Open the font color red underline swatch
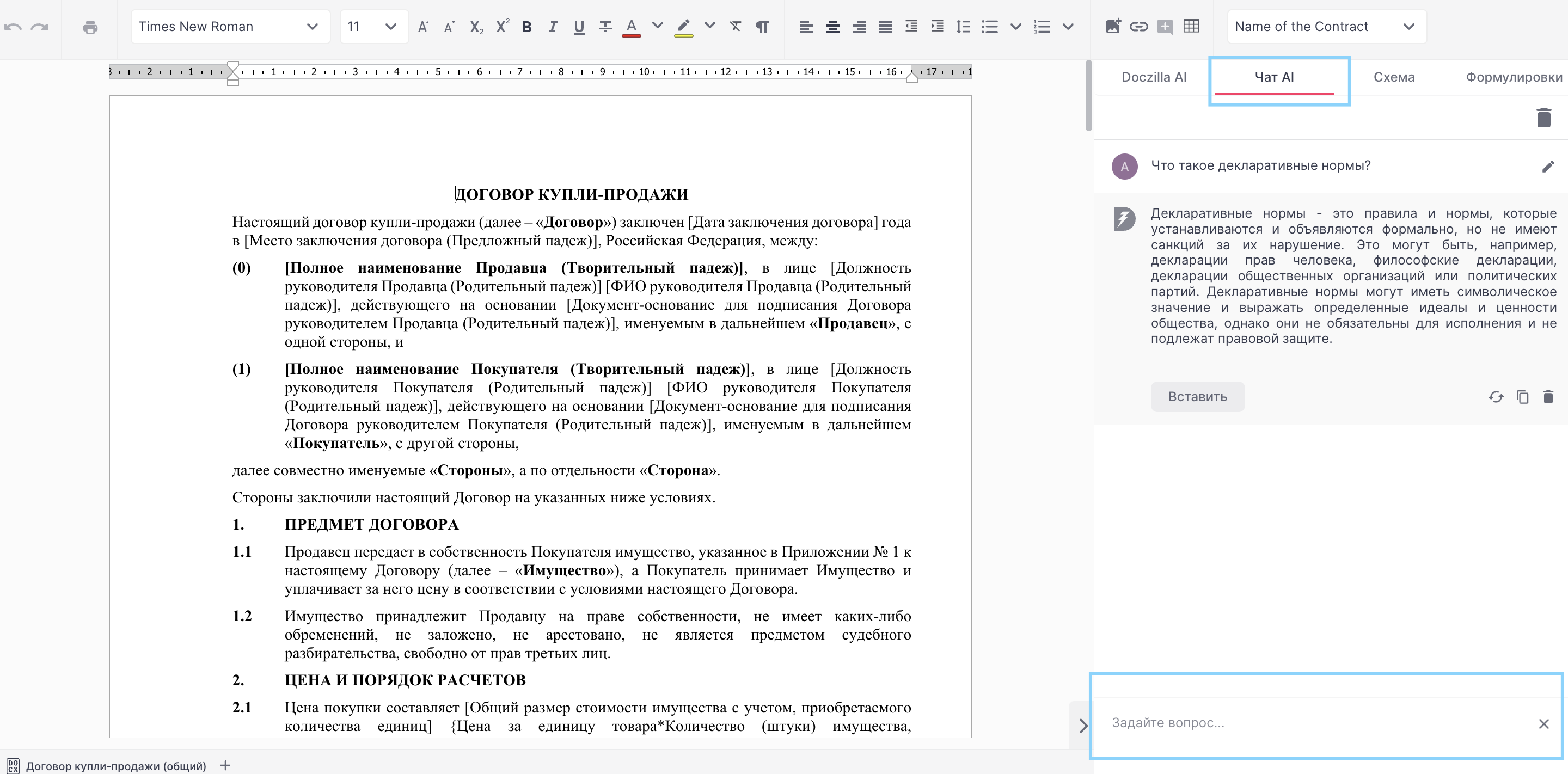Viewport: 1568px width, 774px height. click(631, 27)
